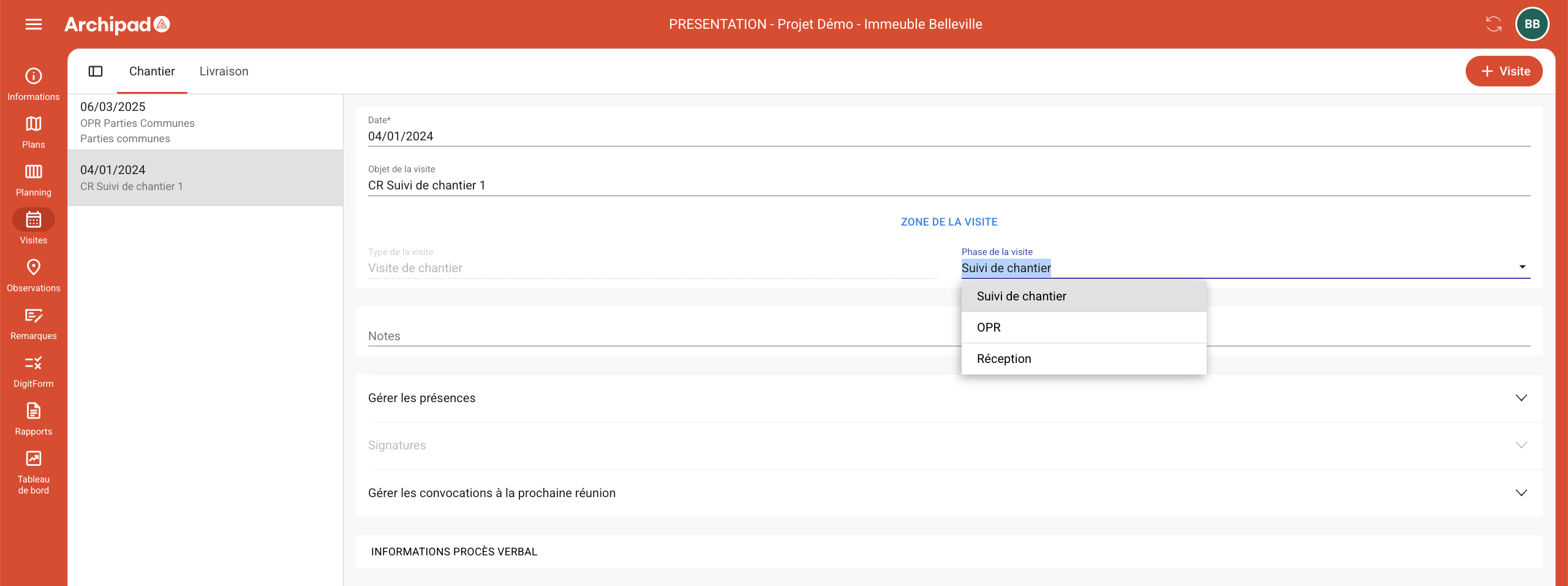This screenshot has width=1568, height=586.
Task: Open the Planning section
Action: 34,180
